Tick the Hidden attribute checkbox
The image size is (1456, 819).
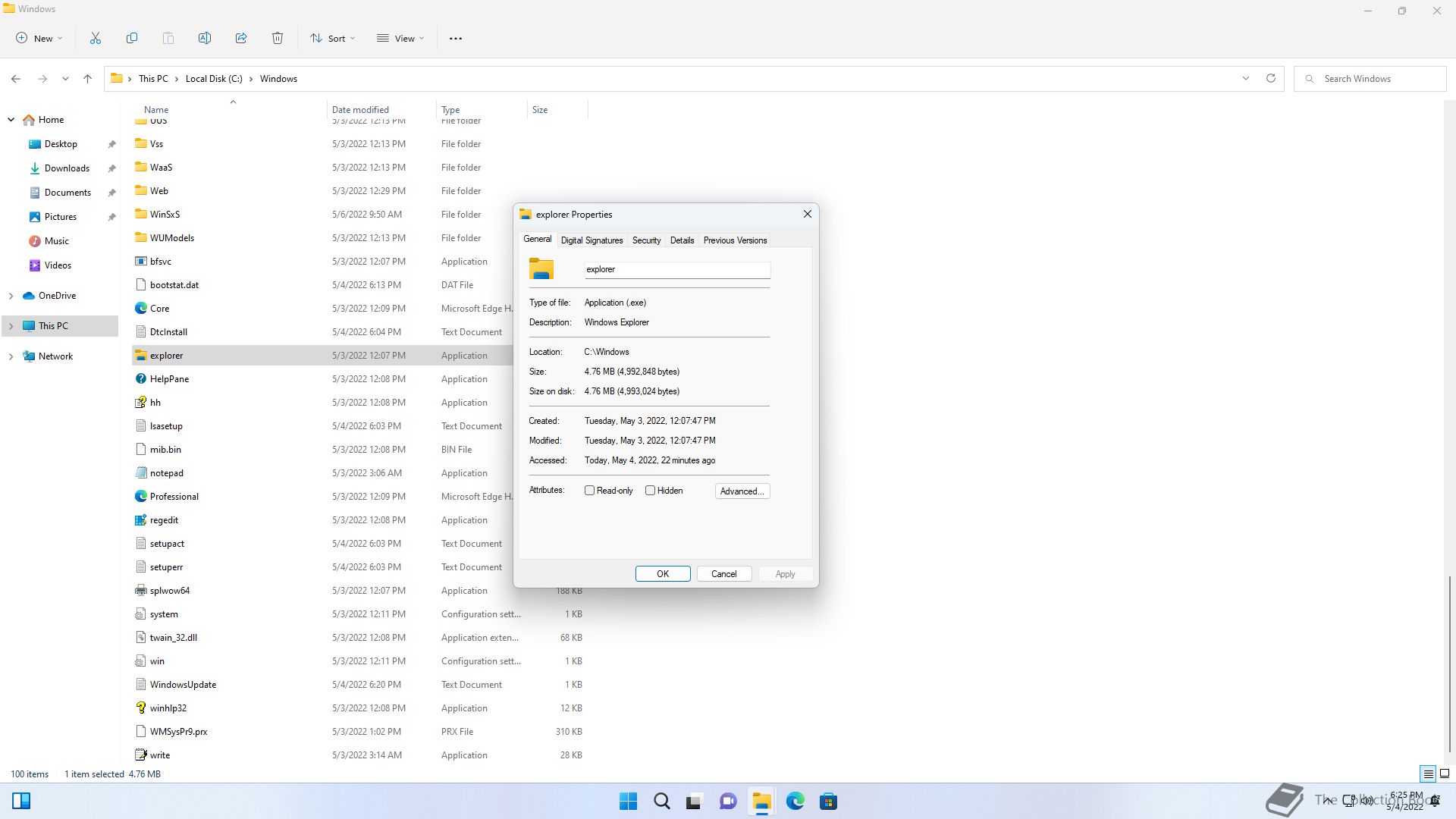[x=650, y=491]
